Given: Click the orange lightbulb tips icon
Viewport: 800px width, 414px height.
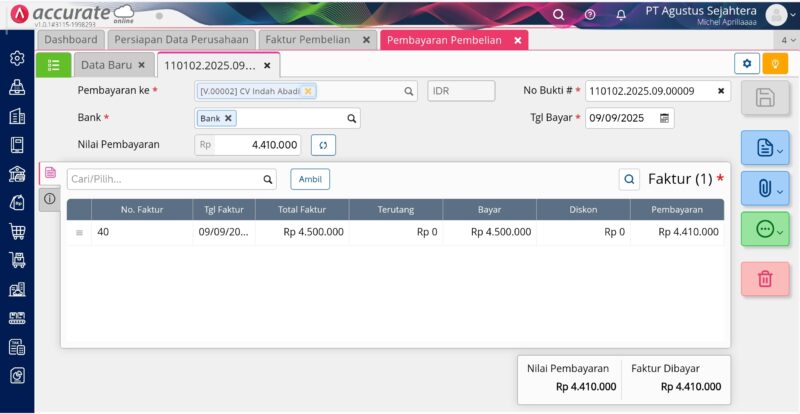Looking at the screenshot, I should point(775,64).
